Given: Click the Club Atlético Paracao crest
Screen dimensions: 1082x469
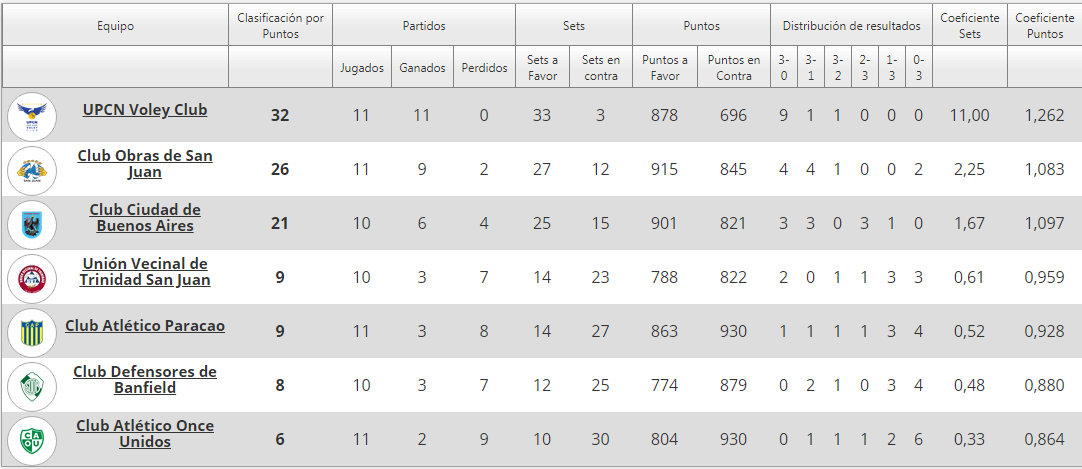Looking at the screenshot, I should (x=32, y=332).
